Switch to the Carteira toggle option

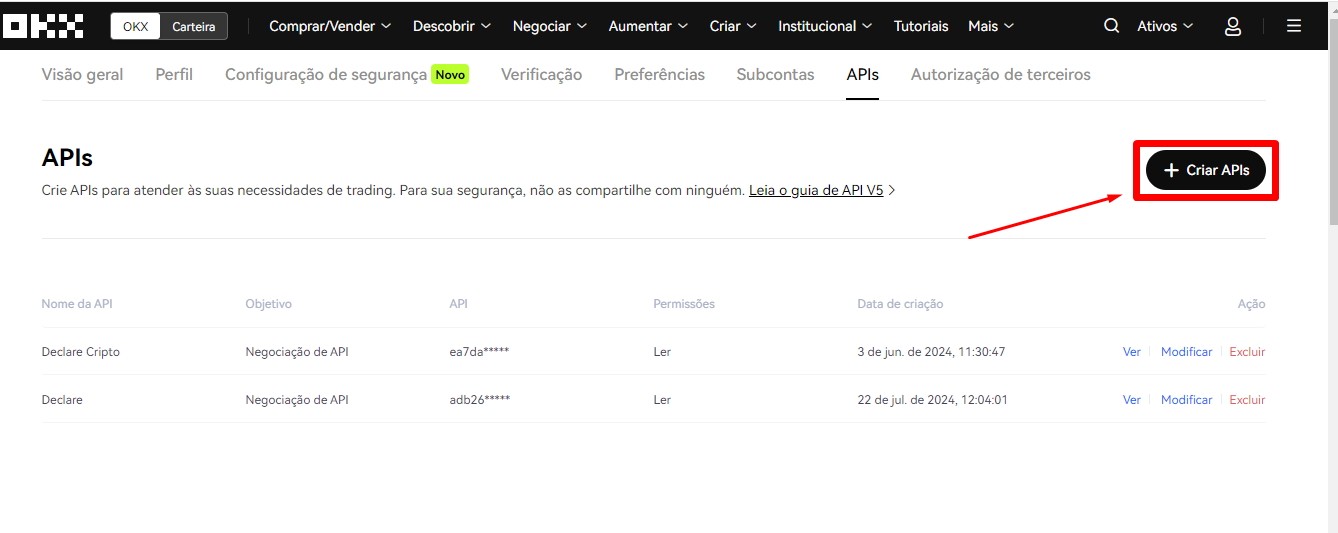coord(193,26)
